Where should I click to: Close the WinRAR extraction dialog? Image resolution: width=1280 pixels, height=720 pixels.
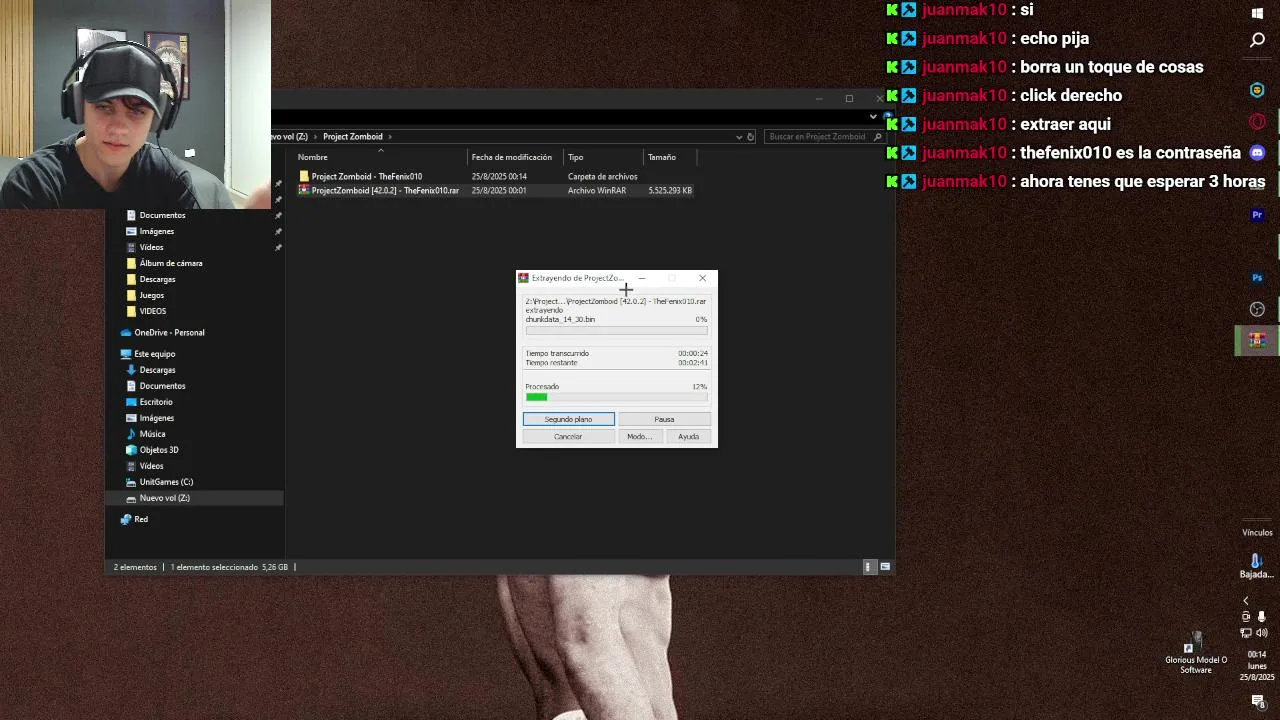[x=702, y=278]
